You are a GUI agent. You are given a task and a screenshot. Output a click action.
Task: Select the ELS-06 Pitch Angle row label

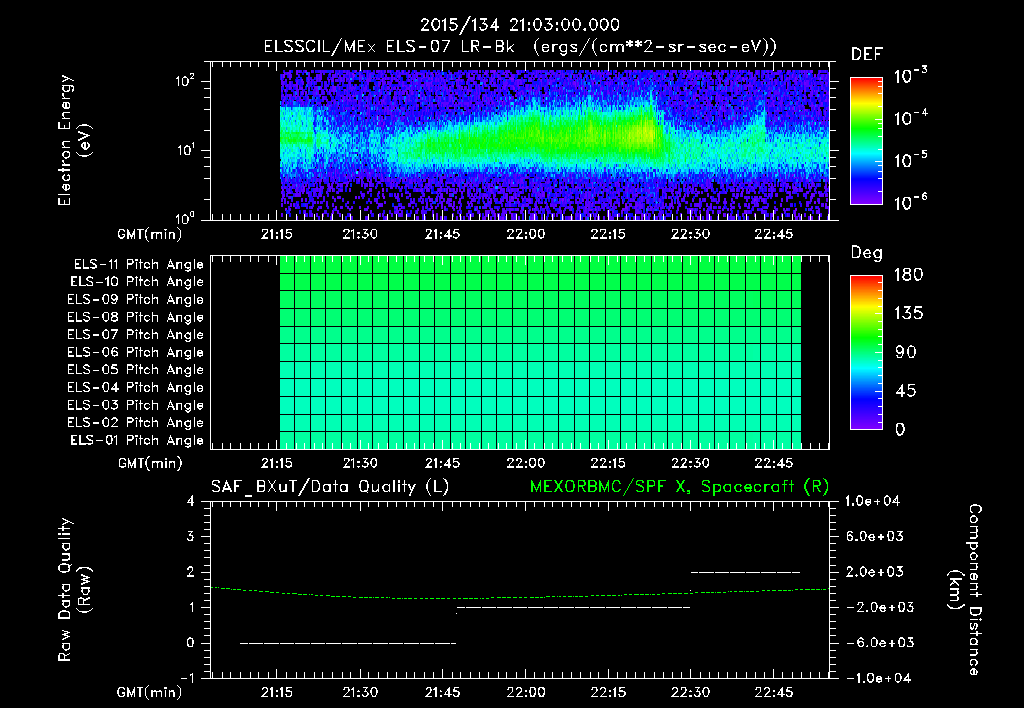[x=135, y=353]
